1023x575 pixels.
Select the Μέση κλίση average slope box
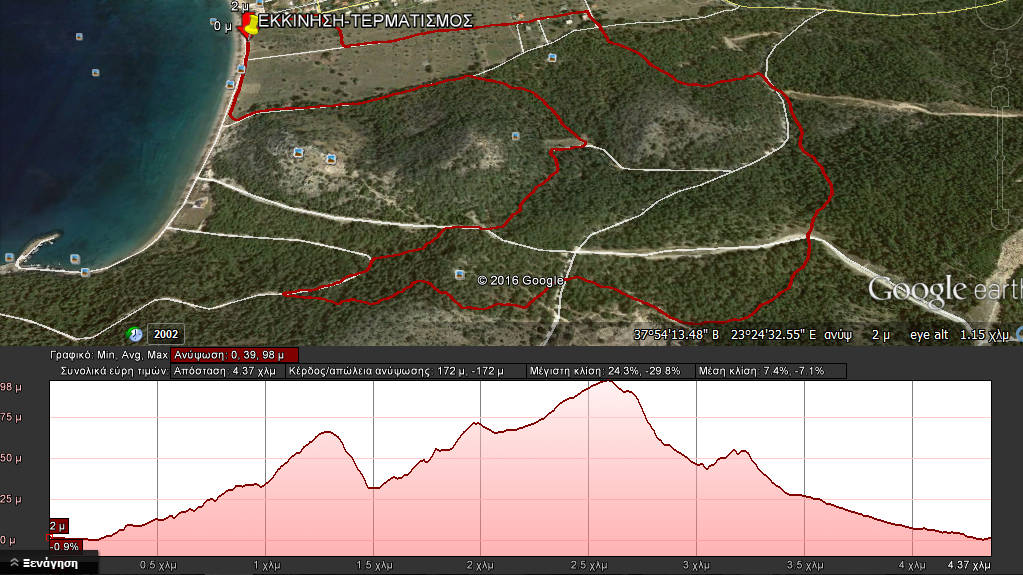[x=770, y=371]
